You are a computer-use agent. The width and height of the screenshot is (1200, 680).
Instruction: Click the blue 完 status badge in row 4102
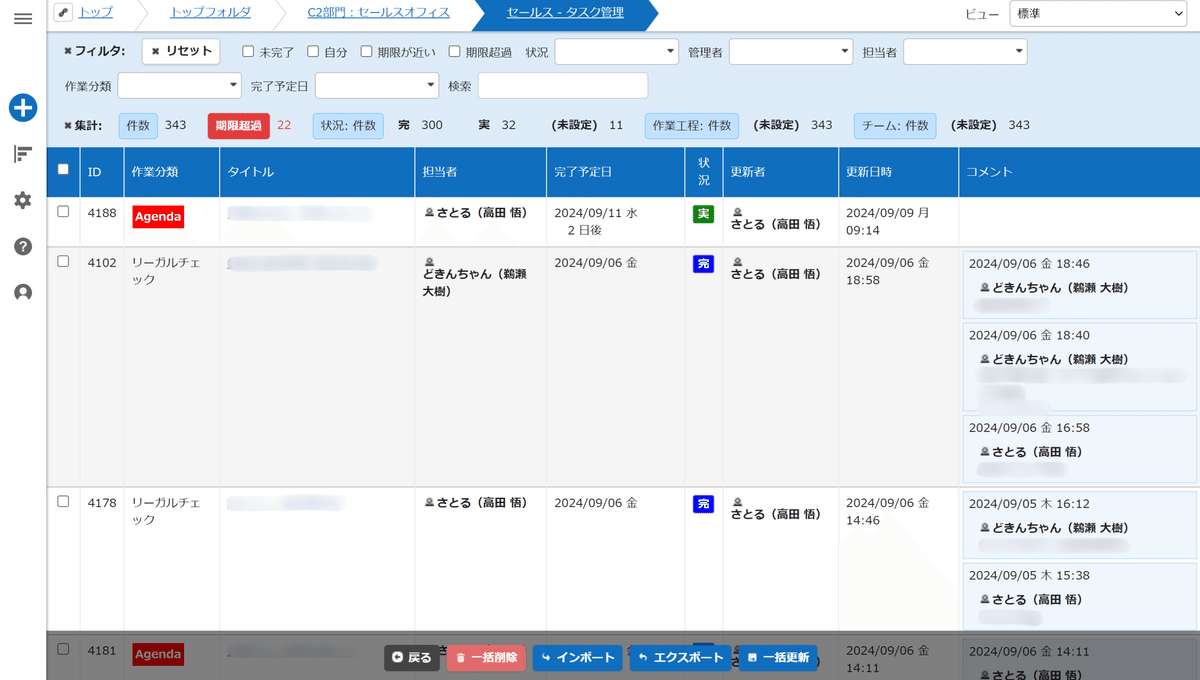coord(703,264)
